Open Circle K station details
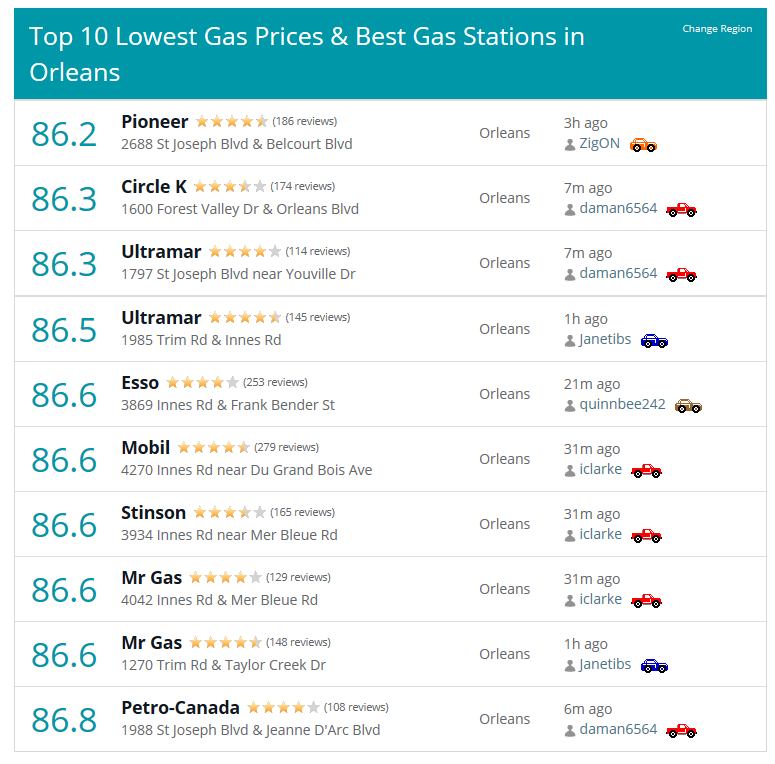Image resolution: width=775 pixels, height=764 pixels. [x=154, y=187]
